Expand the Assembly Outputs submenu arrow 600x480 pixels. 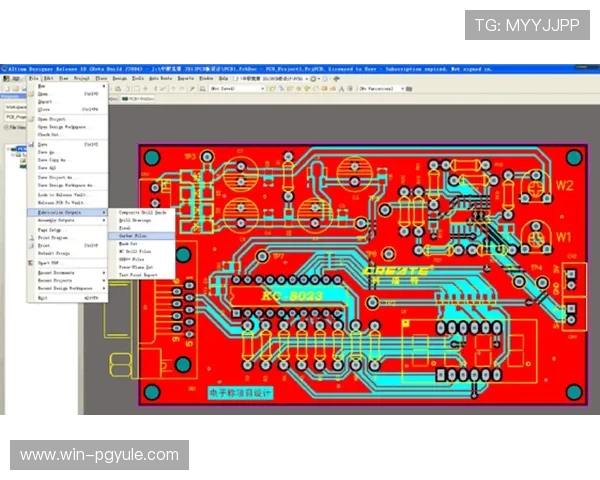point(105,220)
